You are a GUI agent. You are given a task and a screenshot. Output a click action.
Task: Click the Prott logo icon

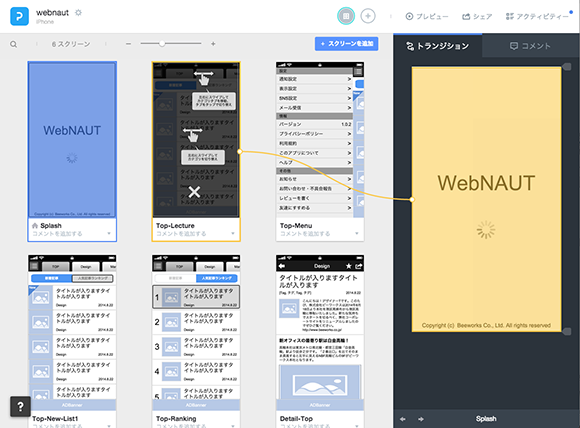pos(19,16)
